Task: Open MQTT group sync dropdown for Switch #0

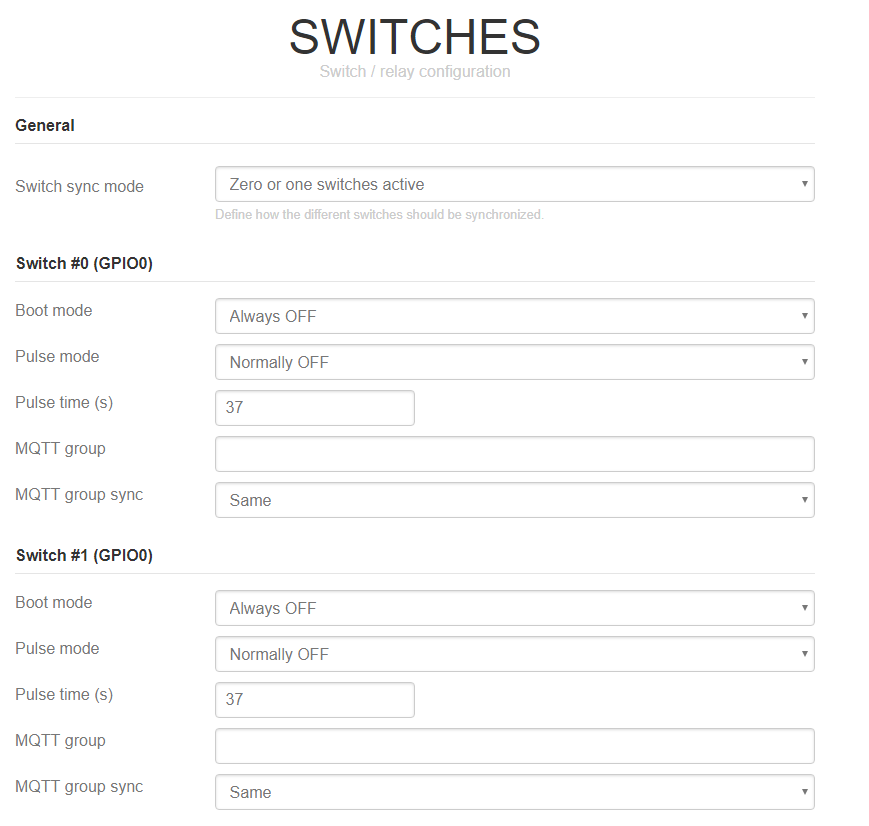Action: (x=514, y=500)
